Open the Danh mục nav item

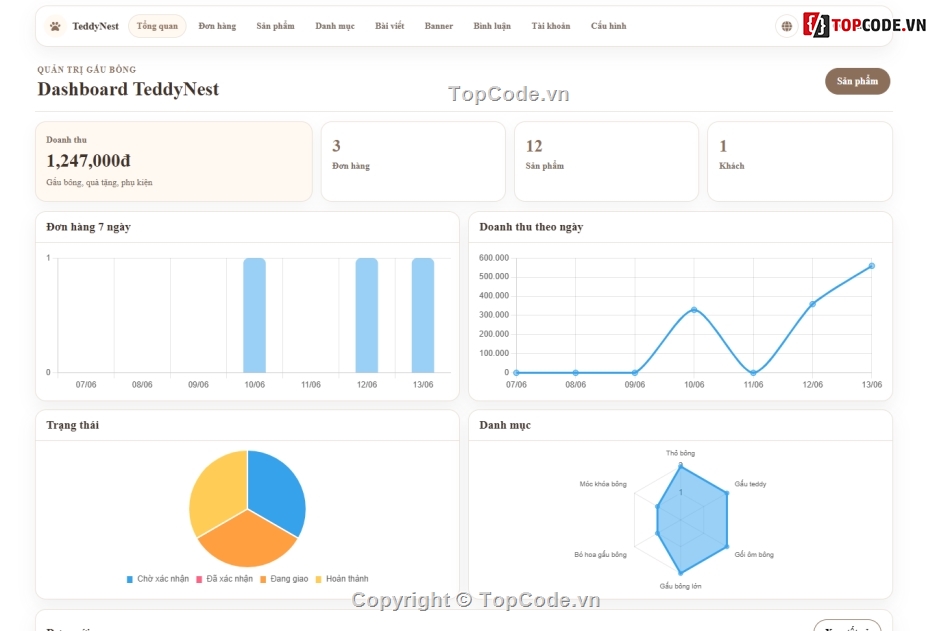[335, 26]
